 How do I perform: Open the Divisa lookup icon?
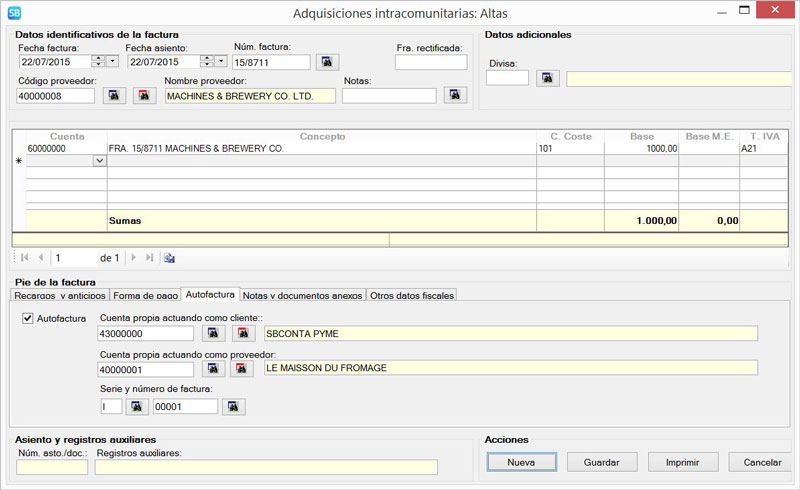tap(547, 78)
